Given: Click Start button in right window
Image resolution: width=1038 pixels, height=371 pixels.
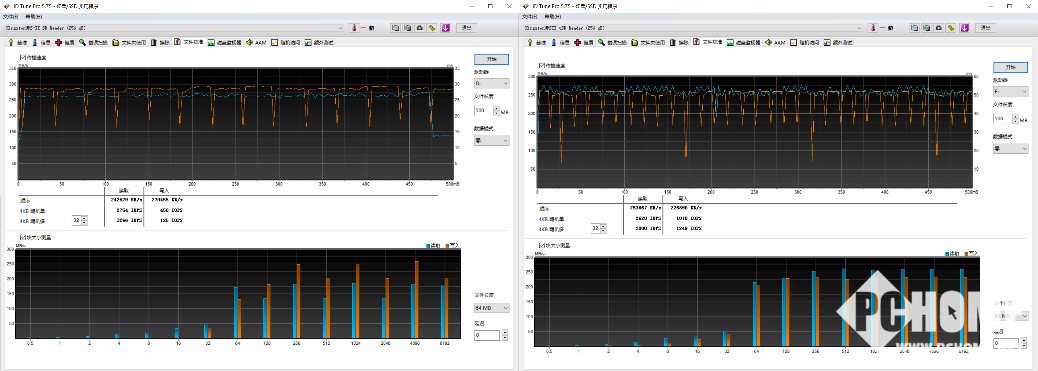Looking at the screenshot, I should [x=1011, y=68].
